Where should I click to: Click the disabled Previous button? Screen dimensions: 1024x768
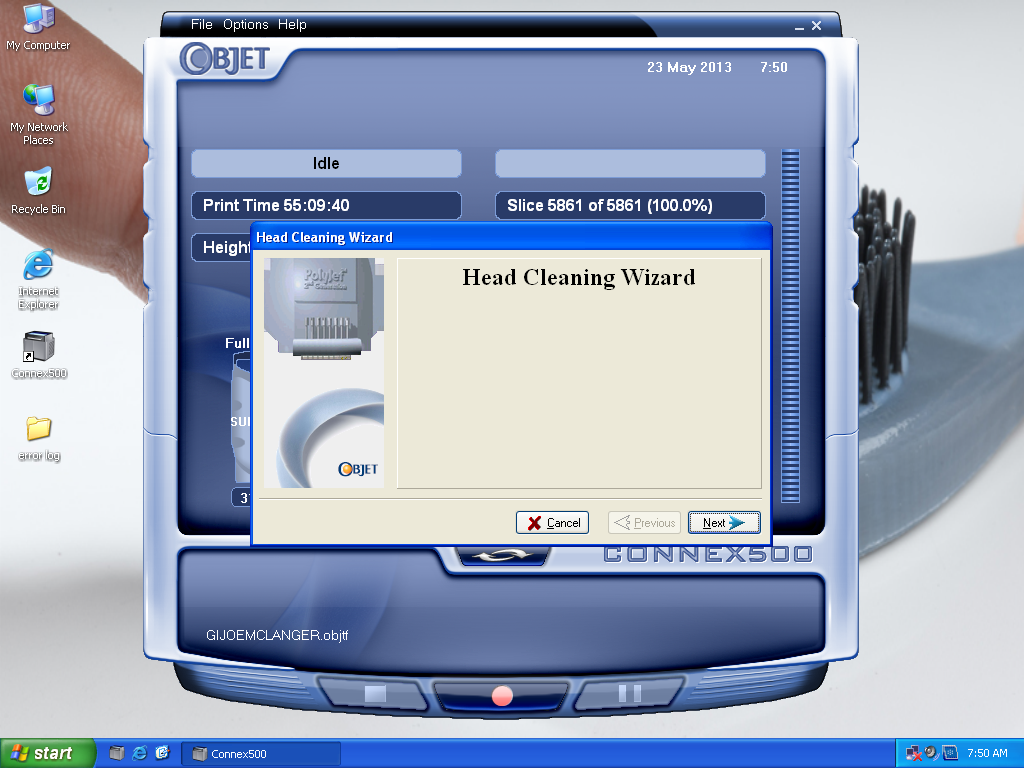point(645,522)
